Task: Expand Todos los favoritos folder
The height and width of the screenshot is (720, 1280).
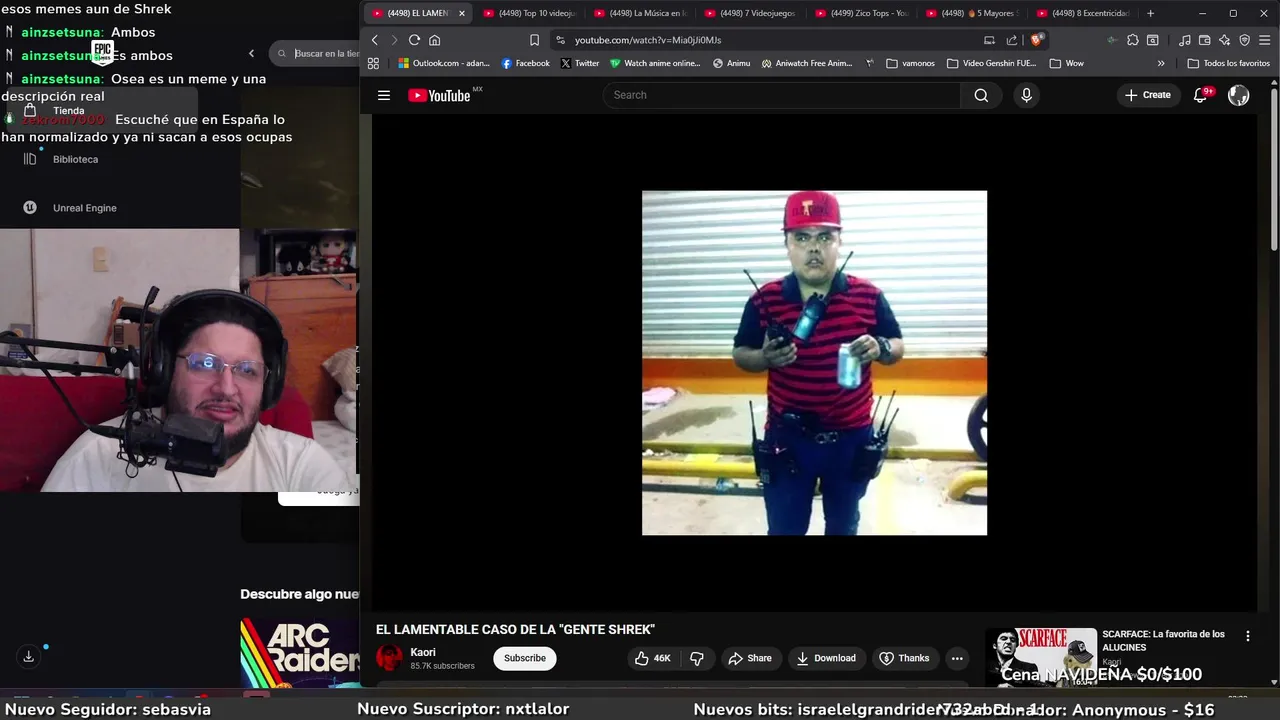Action: click(x=1229, y=63)
